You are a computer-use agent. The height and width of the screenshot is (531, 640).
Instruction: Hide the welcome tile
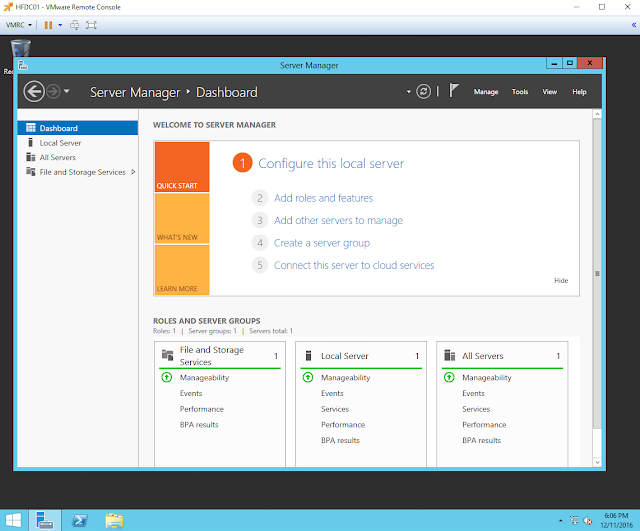tap(561, 280)
